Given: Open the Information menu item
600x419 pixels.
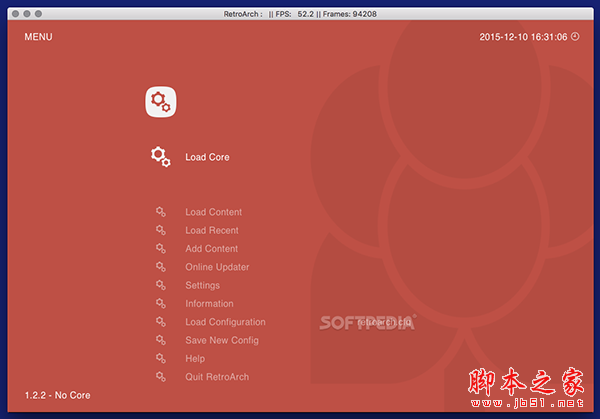Looking at the screenshot, I should click(x=209, y=304).
